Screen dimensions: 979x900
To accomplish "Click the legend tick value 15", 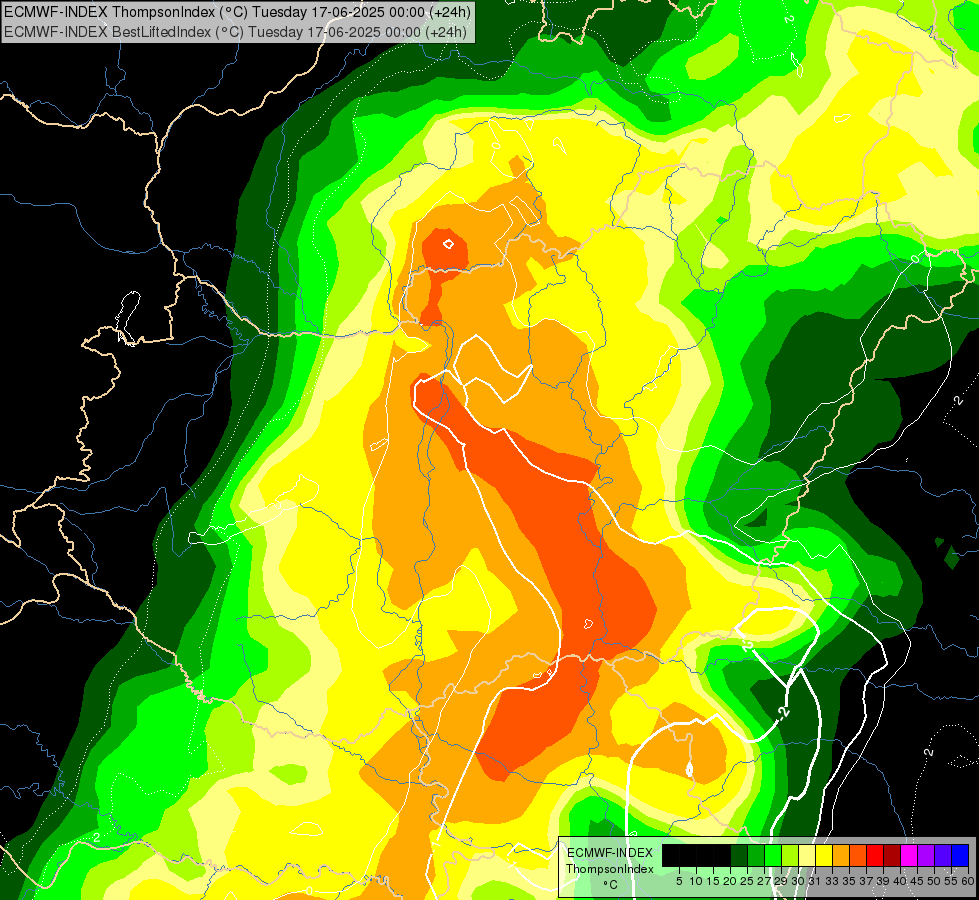I will [713, 881].
